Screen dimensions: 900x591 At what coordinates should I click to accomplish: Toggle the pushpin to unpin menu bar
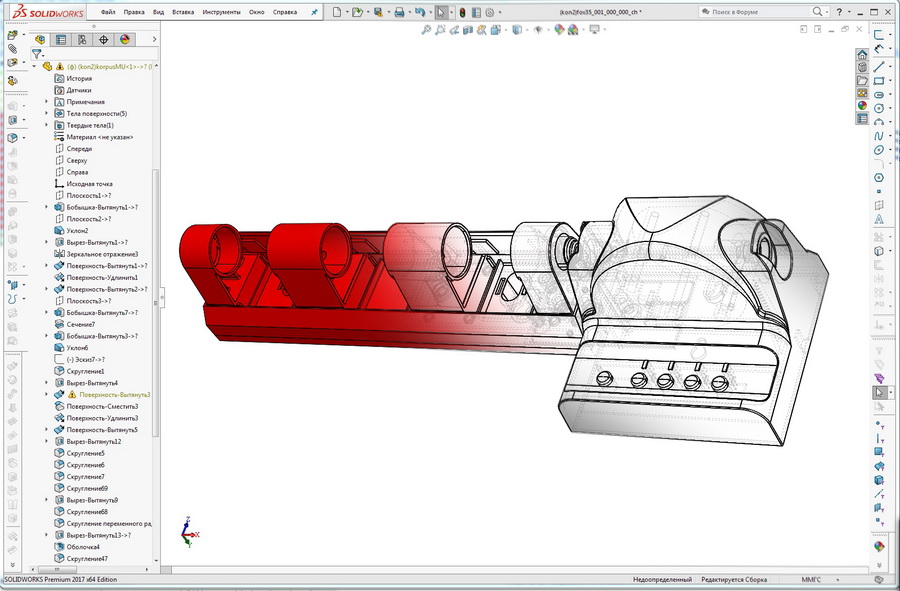pos(315,12)
